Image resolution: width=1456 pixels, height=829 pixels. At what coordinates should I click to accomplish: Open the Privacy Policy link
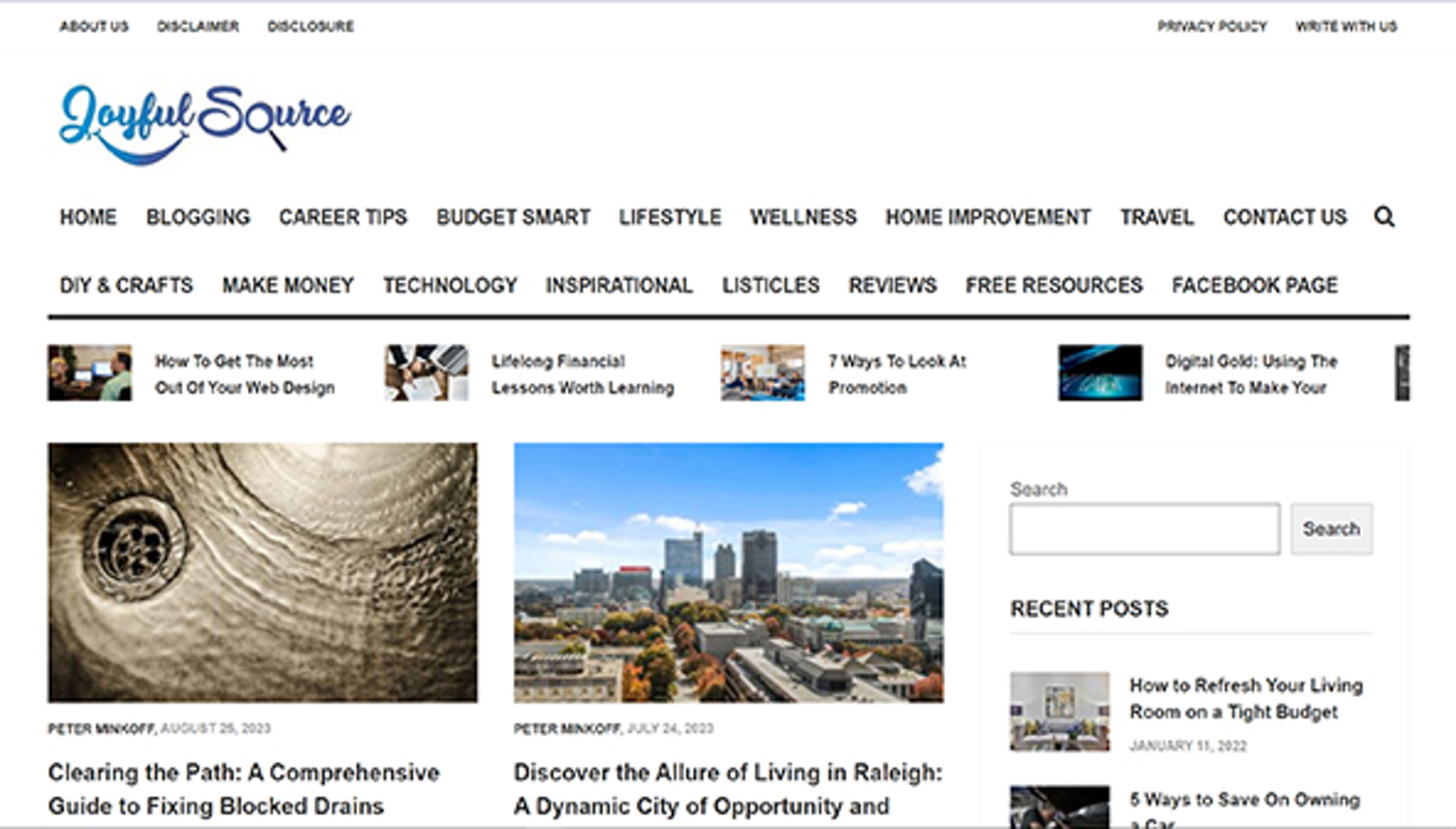pyautogui.click(x=1212, y=27)
